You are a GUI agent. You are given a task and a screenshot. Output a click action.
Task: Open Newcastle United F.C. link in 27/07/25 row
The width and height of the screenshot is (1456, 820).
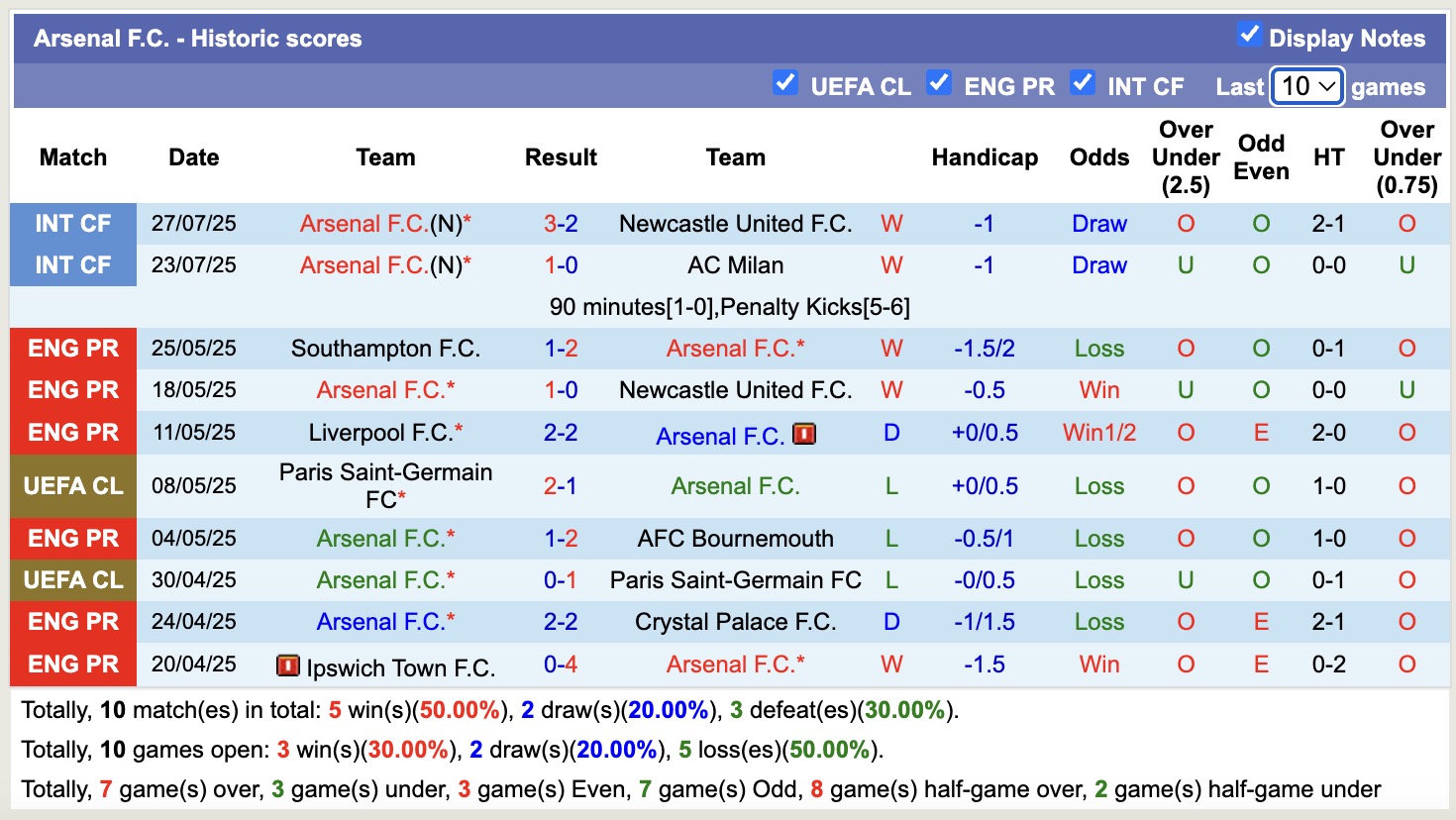735,224
